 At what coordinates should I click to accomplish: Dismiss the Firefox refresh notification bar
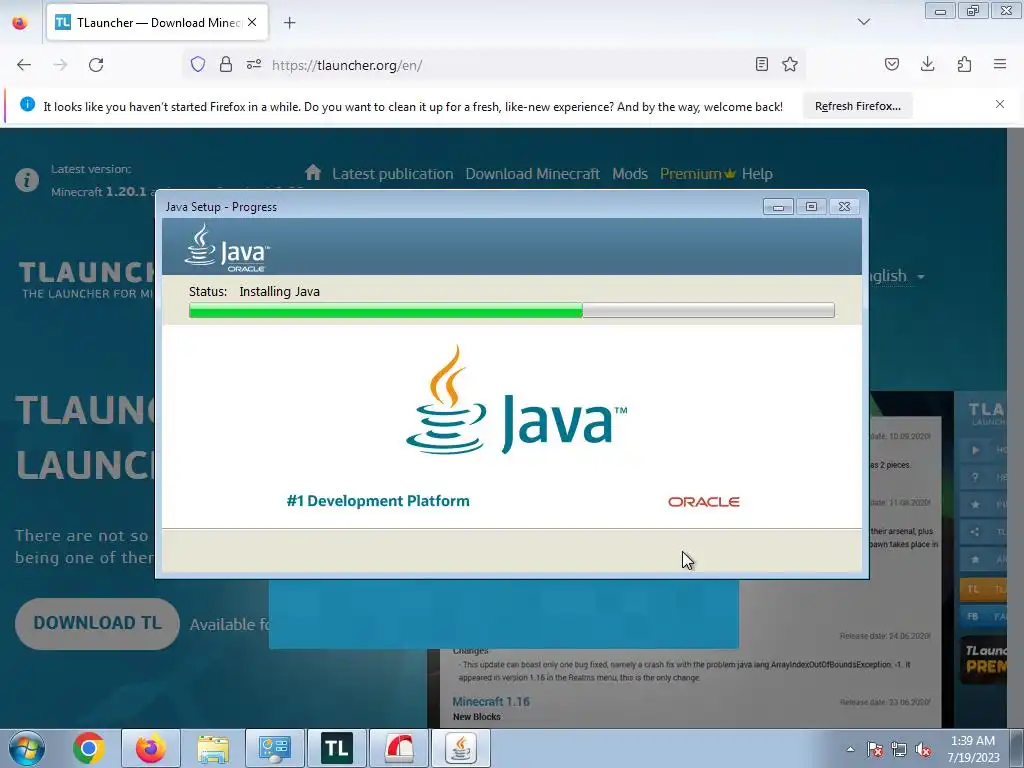1000,104
